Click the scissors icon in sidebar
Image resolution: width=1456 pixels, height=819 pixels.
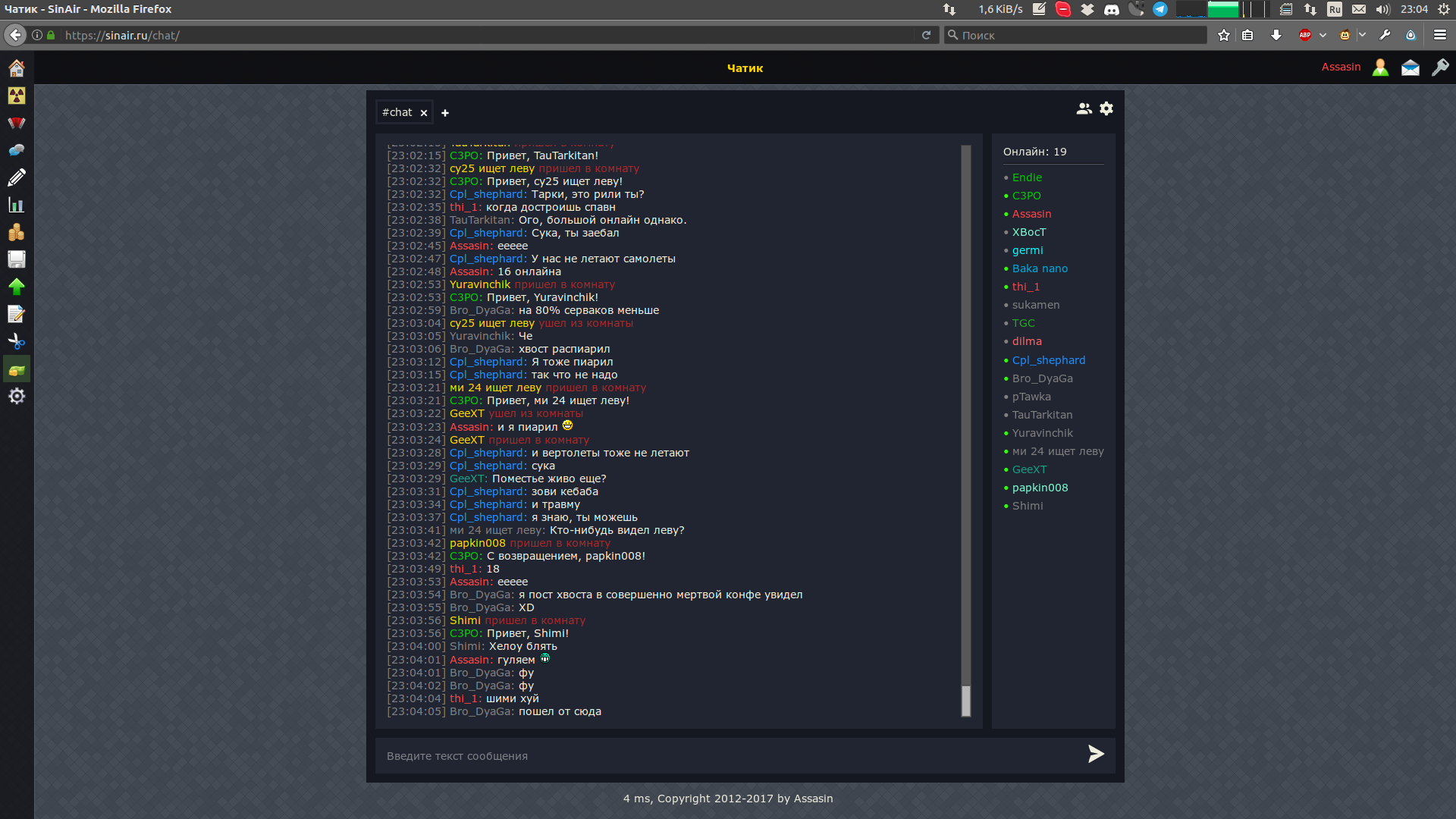click(16, 342)
